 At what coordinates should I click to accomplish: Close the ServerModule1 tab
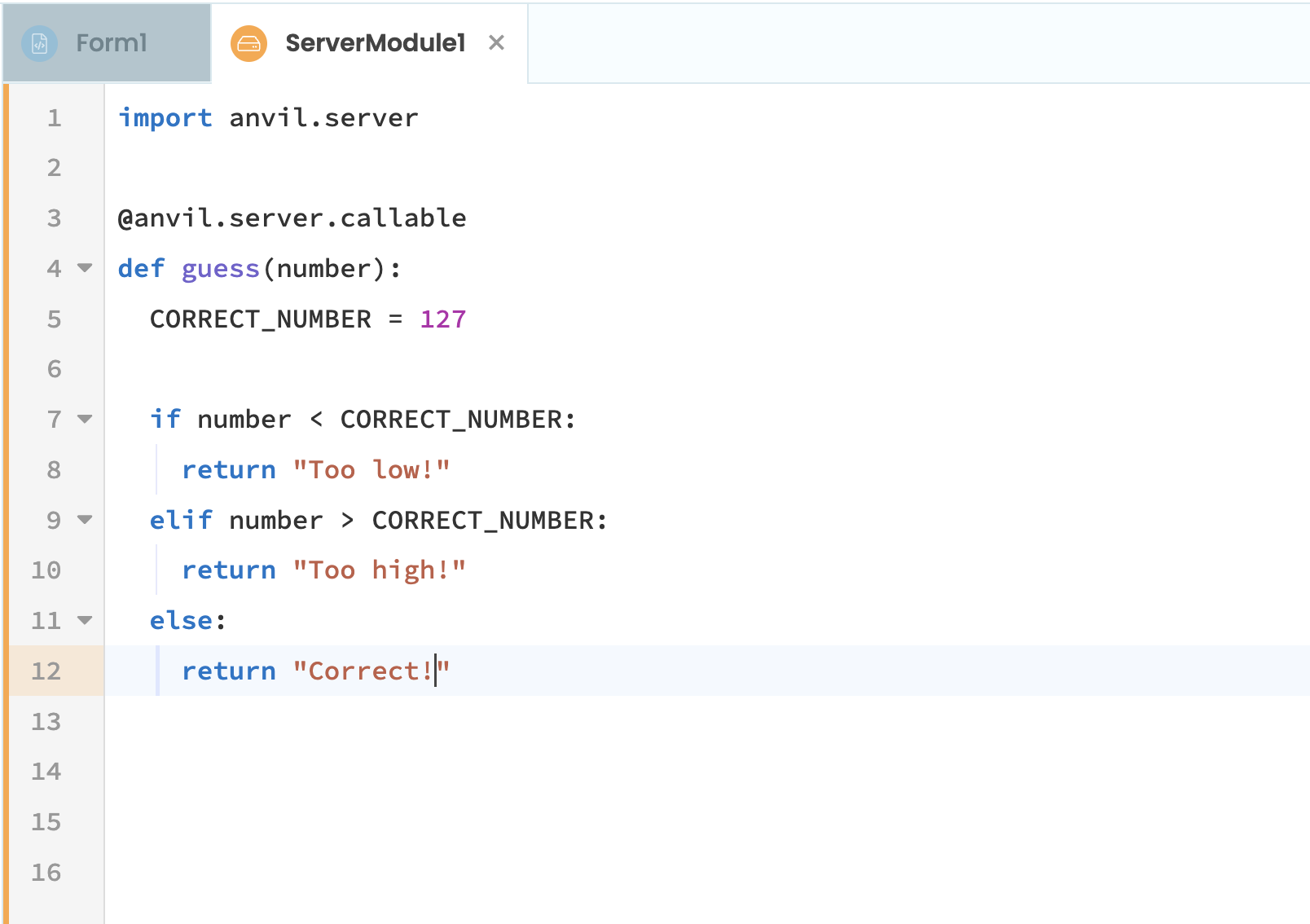click(496, 42)
